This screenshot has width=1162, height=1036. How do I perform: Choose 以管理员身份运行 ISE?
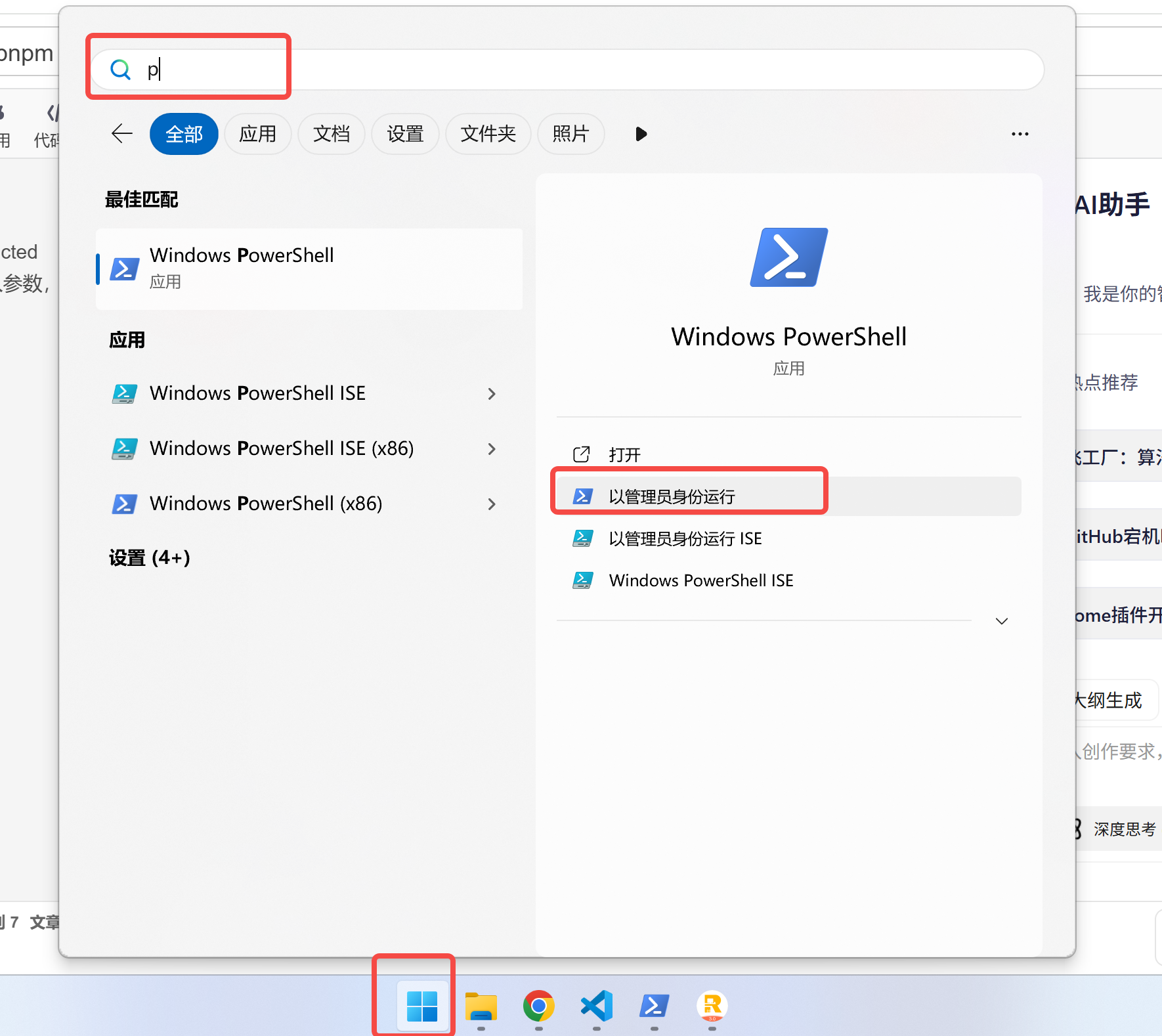click(x=789, y=538)
